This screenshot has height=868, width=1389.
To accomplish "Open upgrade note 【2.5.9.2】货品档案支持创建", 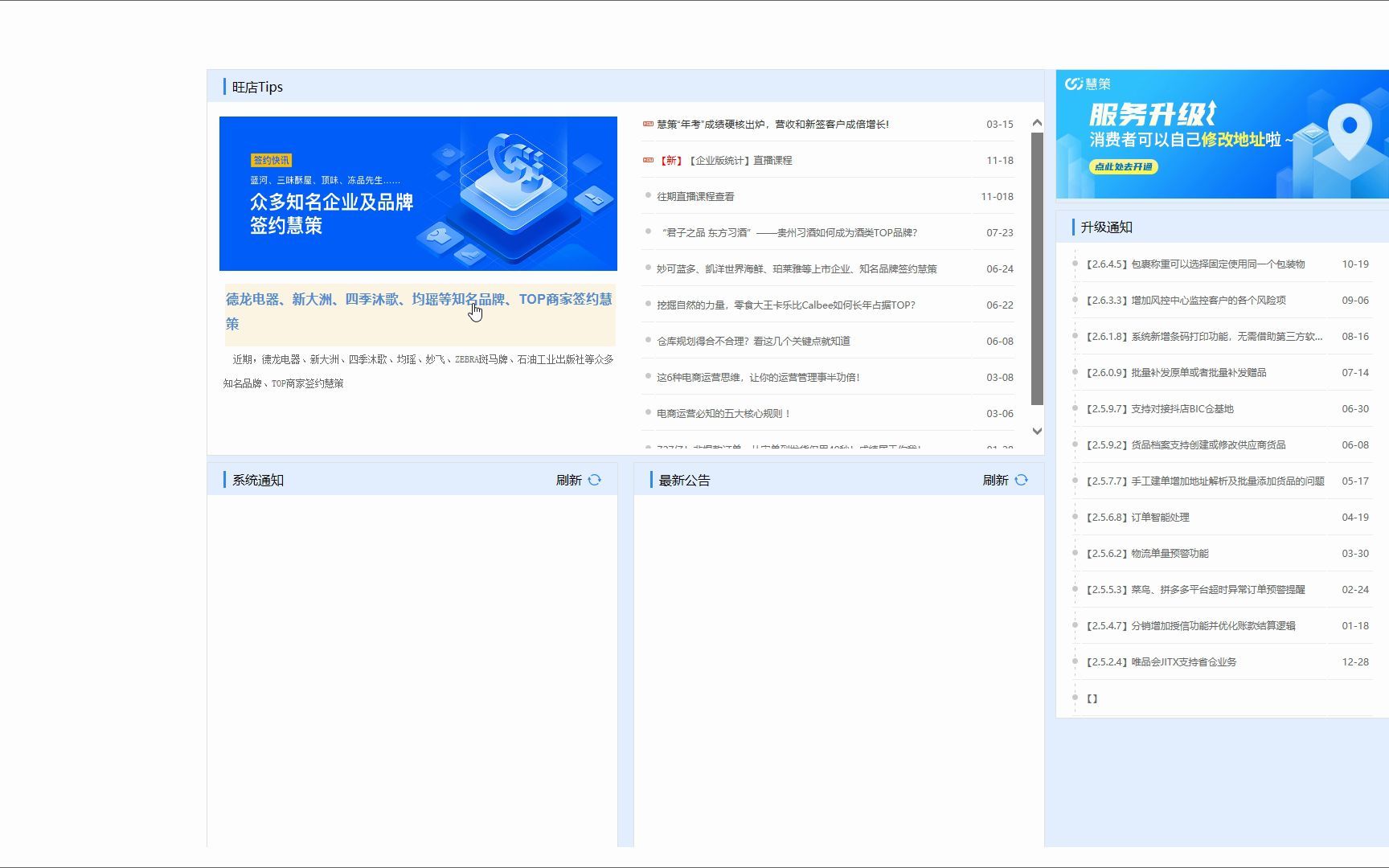I will coord(1186,444).
